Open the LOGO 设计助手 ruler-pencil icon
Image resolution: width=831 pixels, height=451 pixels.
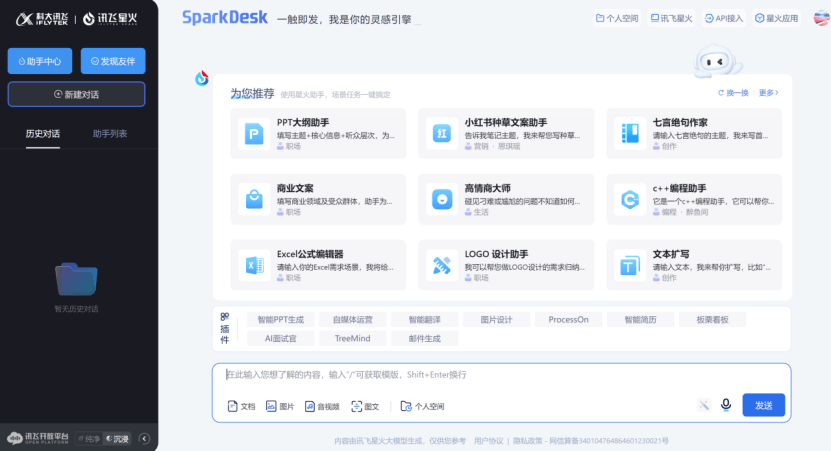442,265
